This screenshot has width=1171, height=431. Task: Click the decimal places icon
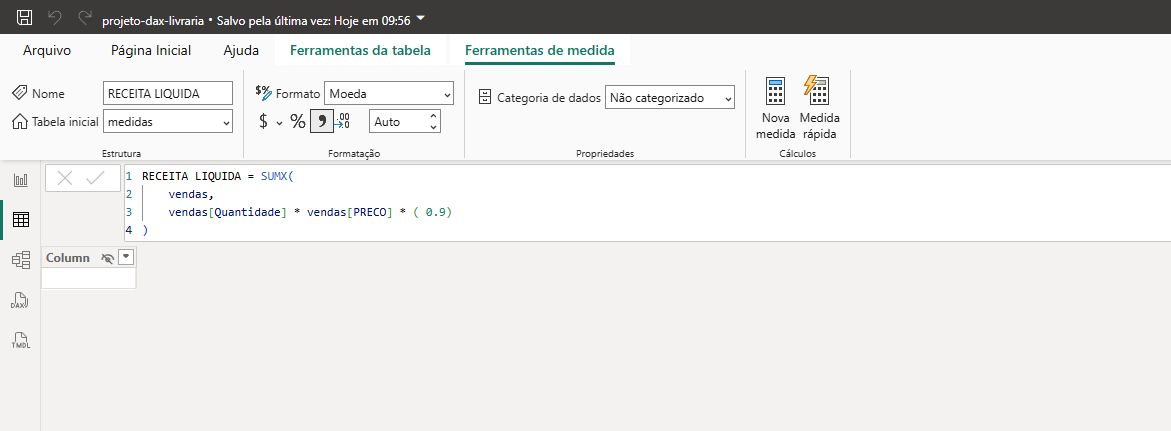pyautogui.click(x=344, y=121)
